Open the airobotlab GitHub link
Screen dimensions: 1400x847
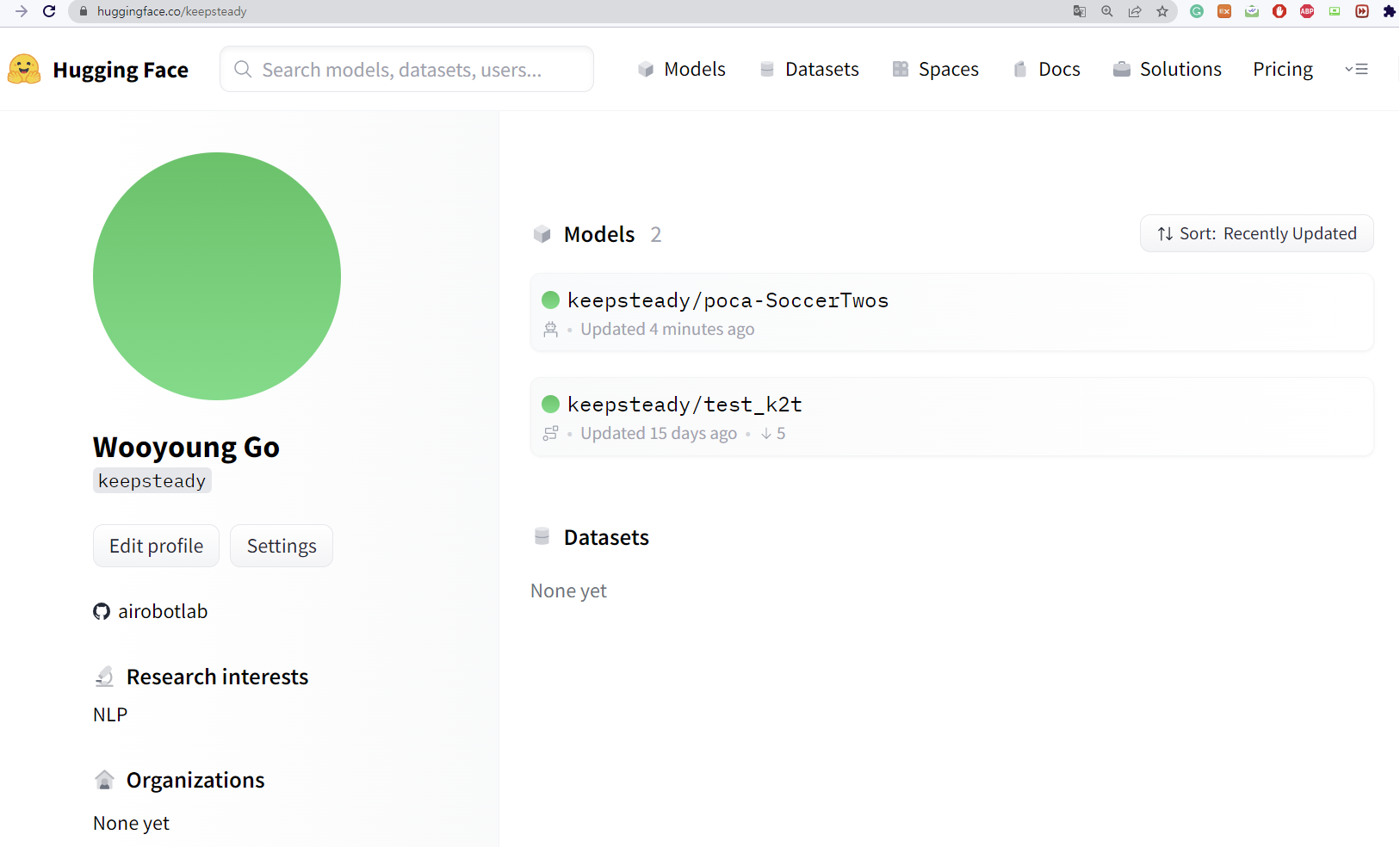163,611
